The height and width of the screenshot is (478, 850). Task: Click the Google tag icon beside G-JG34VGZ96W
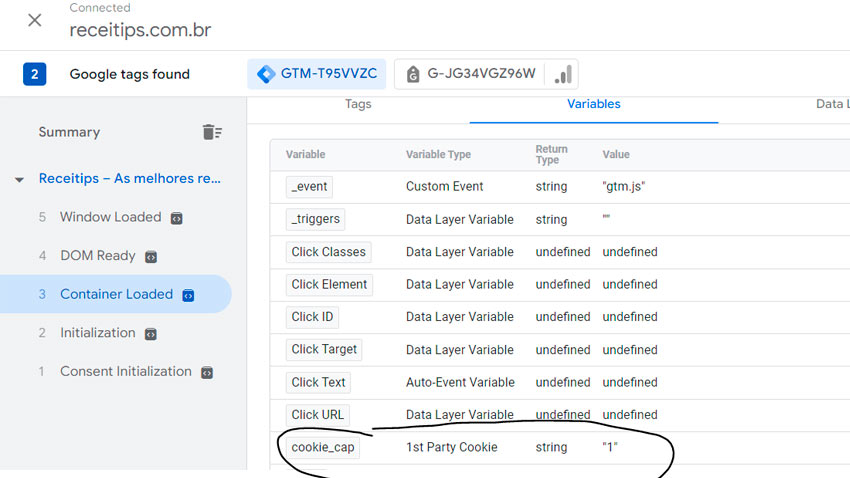coord(413,74)
